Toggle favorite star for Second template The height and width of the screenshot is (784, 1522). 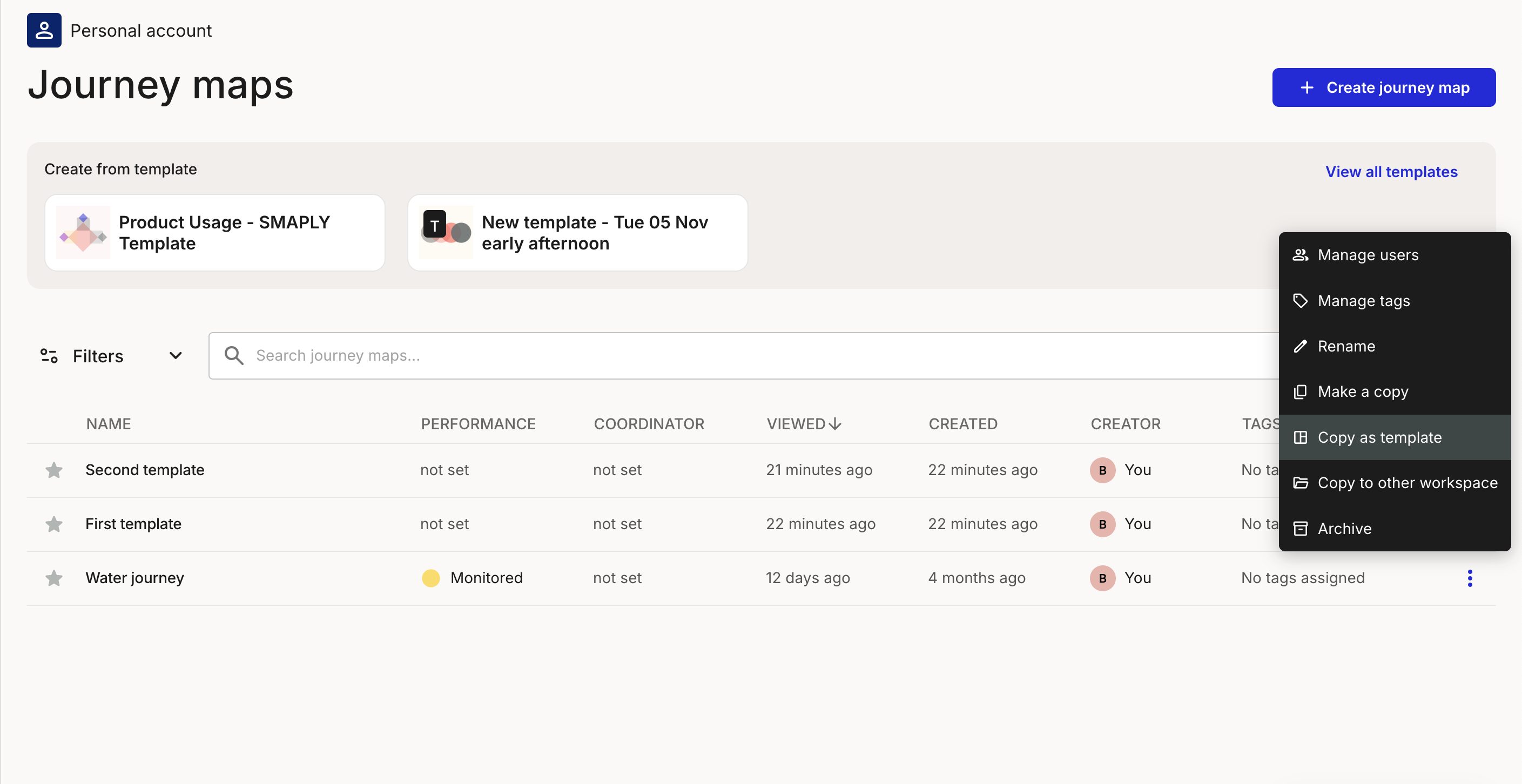(x=54, y=470)
